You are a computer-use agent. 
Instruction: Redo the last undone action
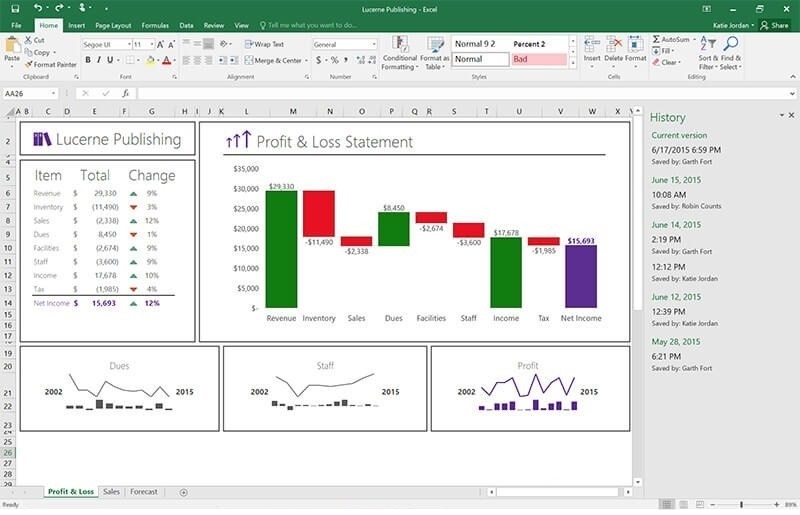(59, 8)
